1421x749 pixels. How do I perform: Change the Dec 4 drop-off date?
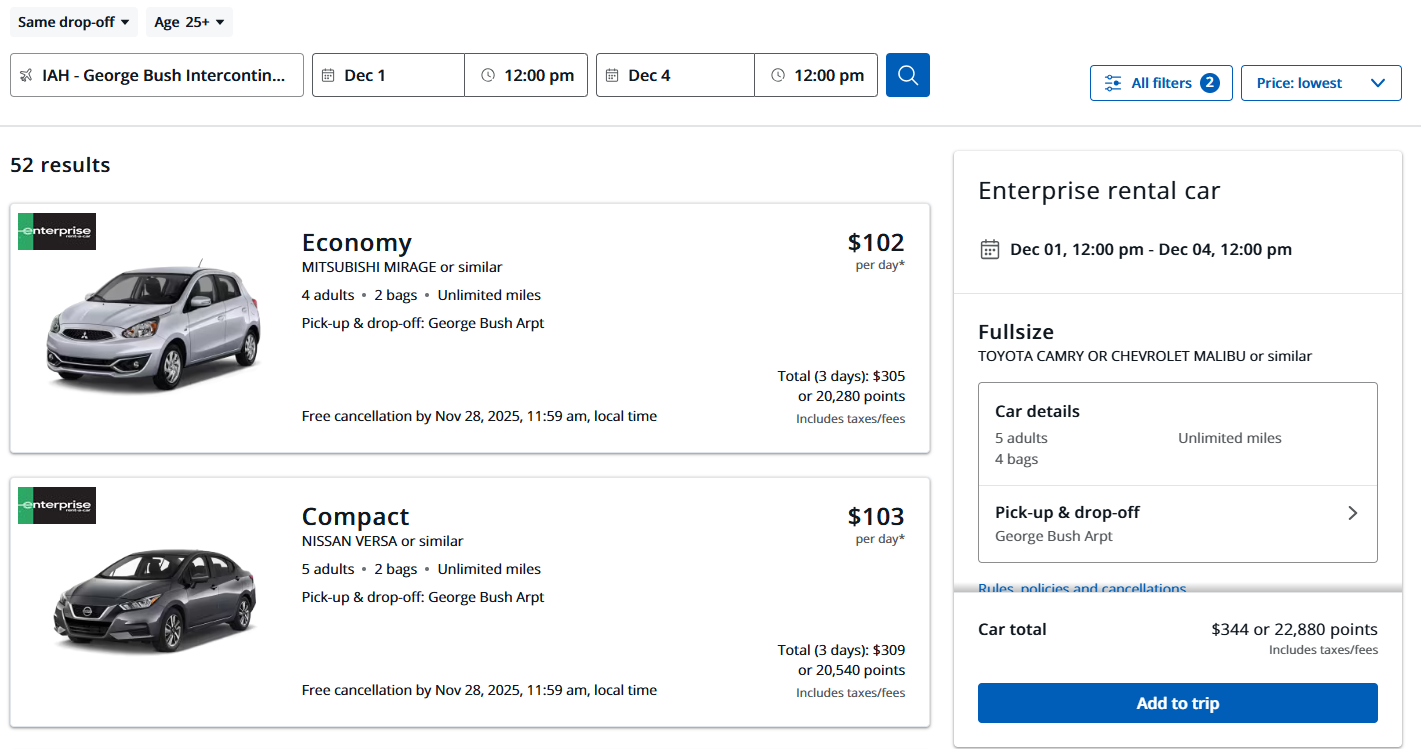[675, 75]
